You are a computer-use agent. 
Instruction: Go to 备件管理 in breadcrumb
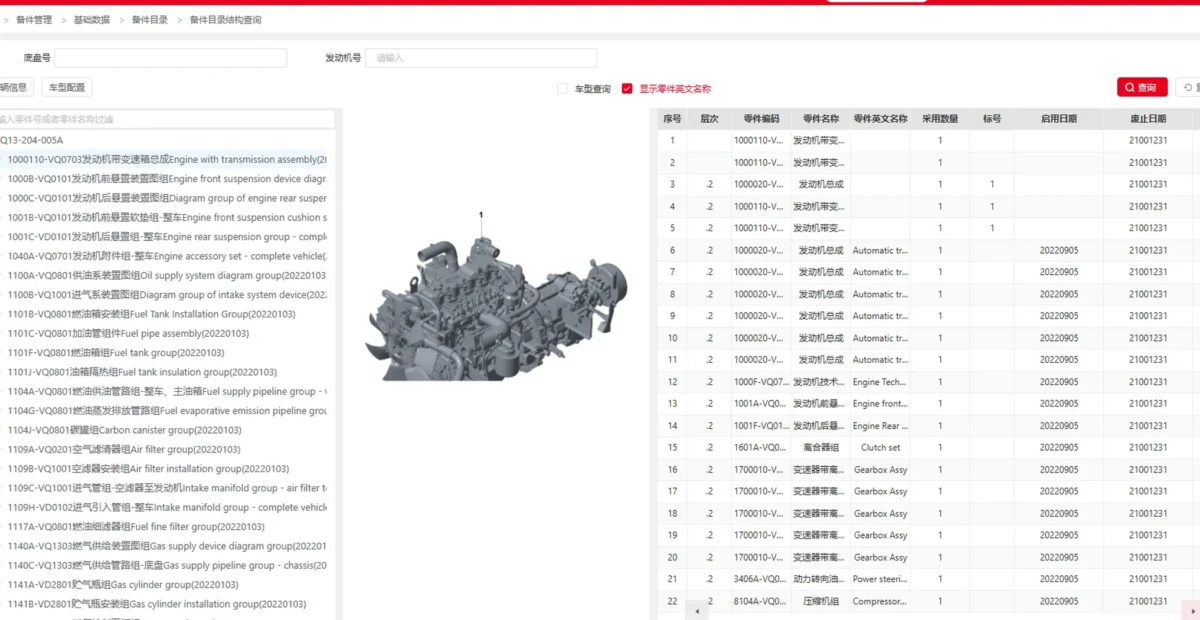pos(34,20)
